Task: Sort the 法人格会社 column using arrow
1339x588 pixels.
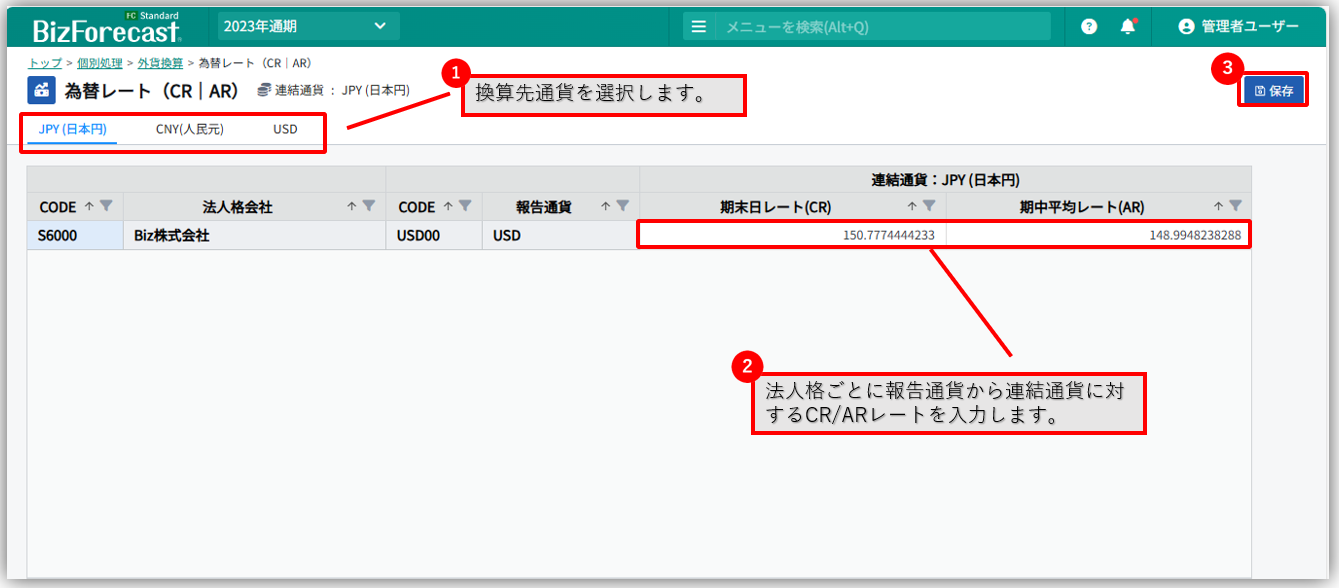Action: click(352, 206)
